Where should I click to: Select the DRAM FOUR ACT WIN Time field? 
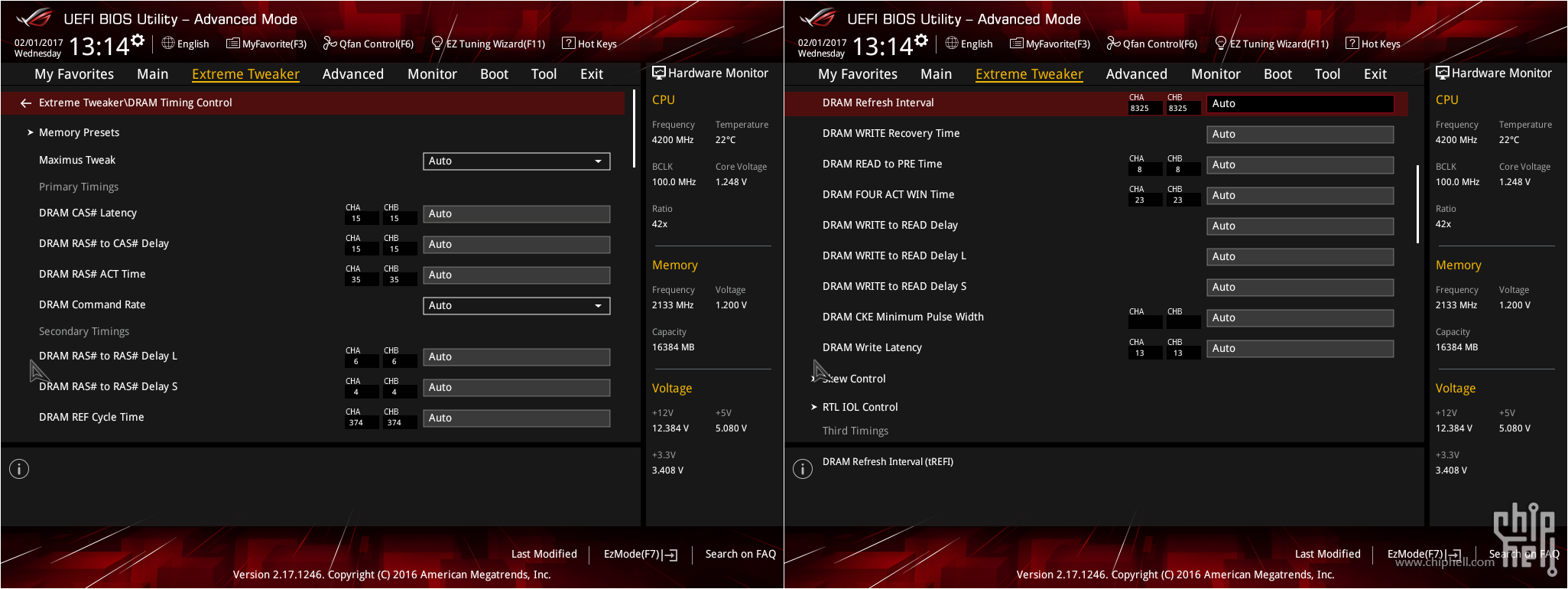pos(1300,195)
